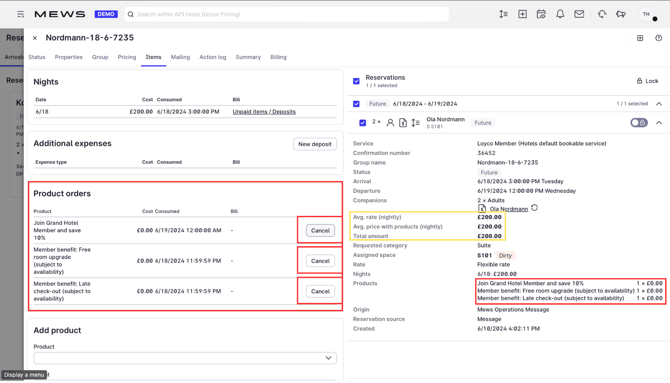
Task: Switch to the Group tab
Action: pos(100,57)
